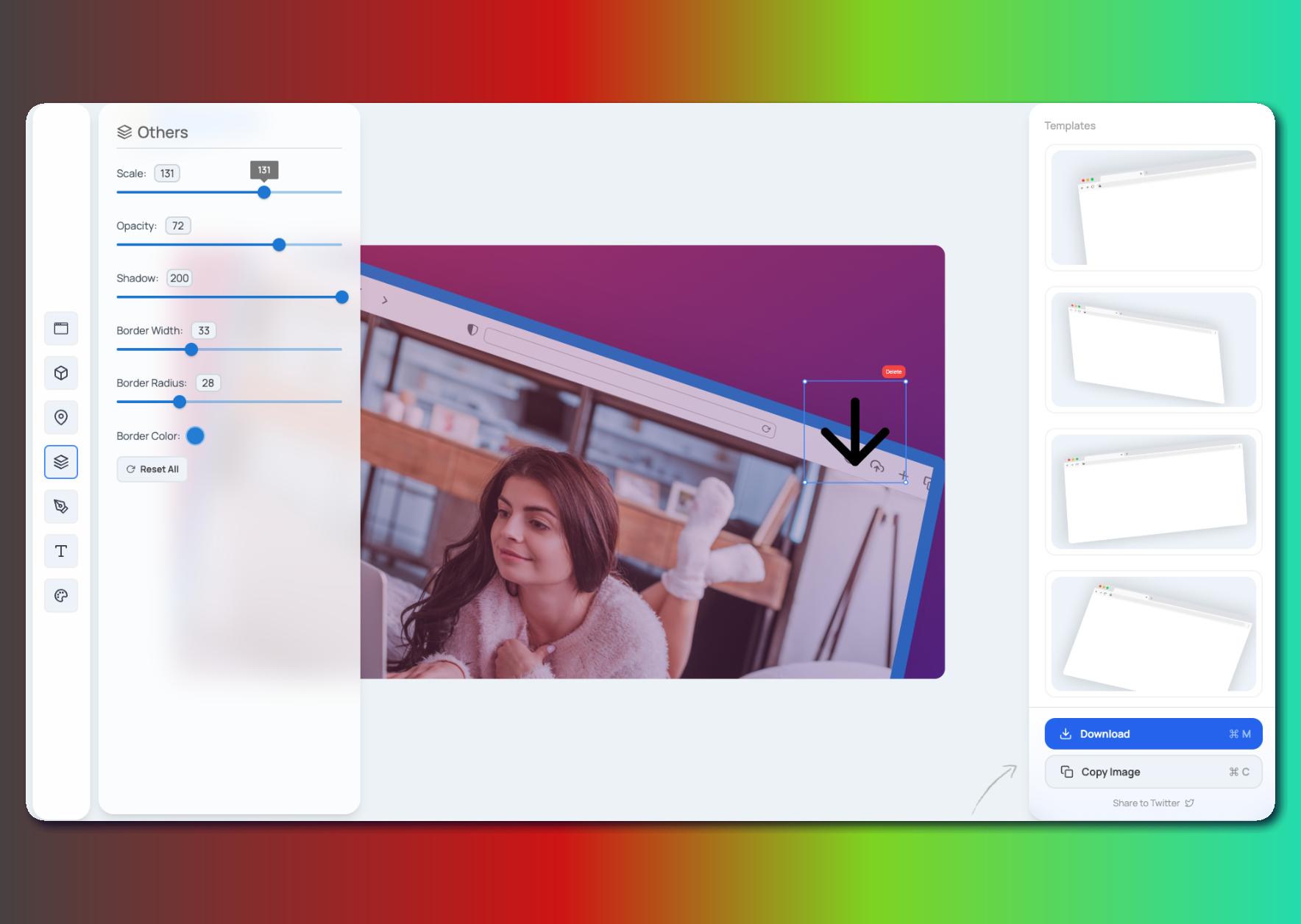Viewport: 1301px width, 924px height.
Task: Click the Border Radius value field showing 28
Action: [x=208, y=383]
